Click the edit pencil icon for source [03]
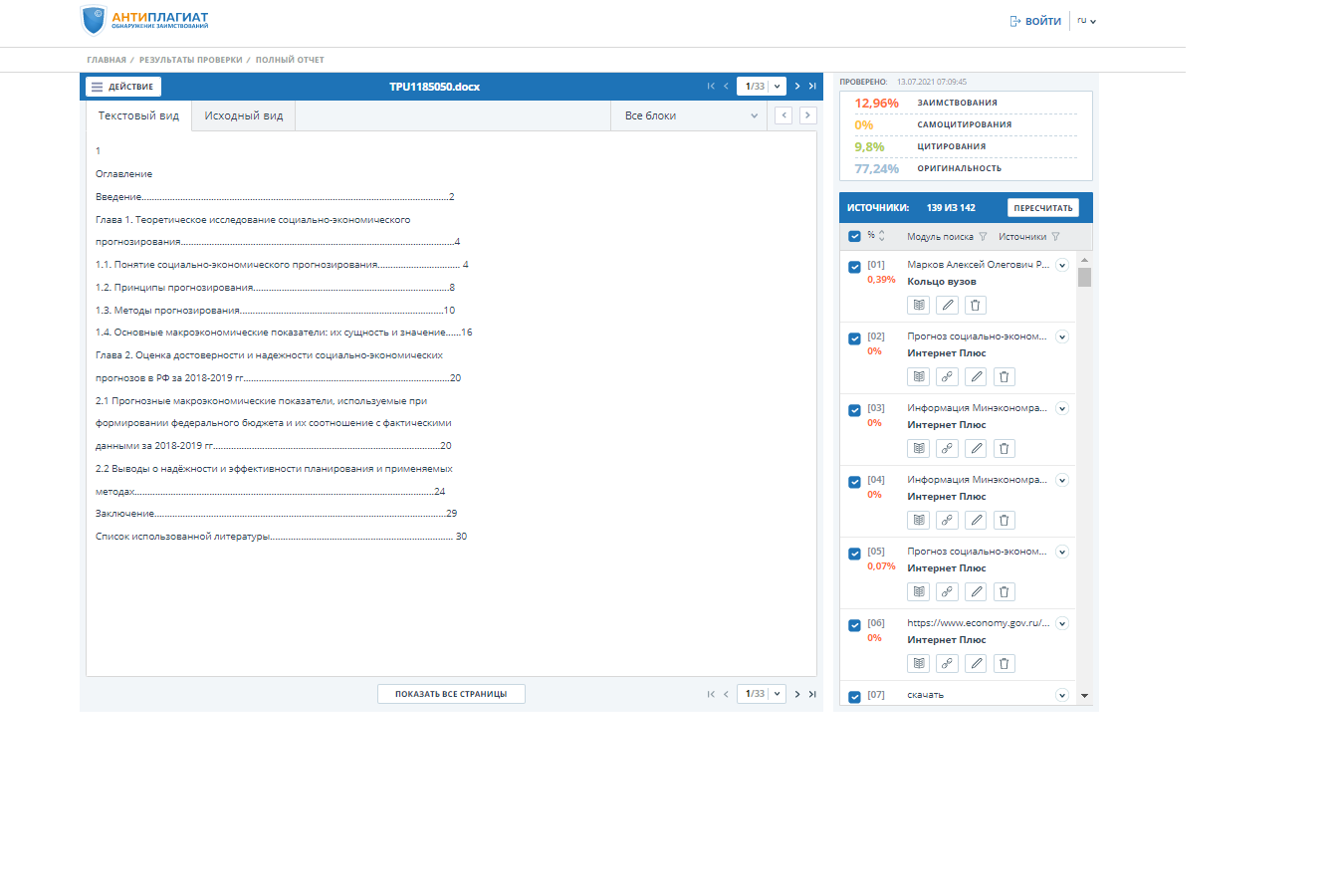The width and height of the screenshot is (1342, 896). coord(977,448)
